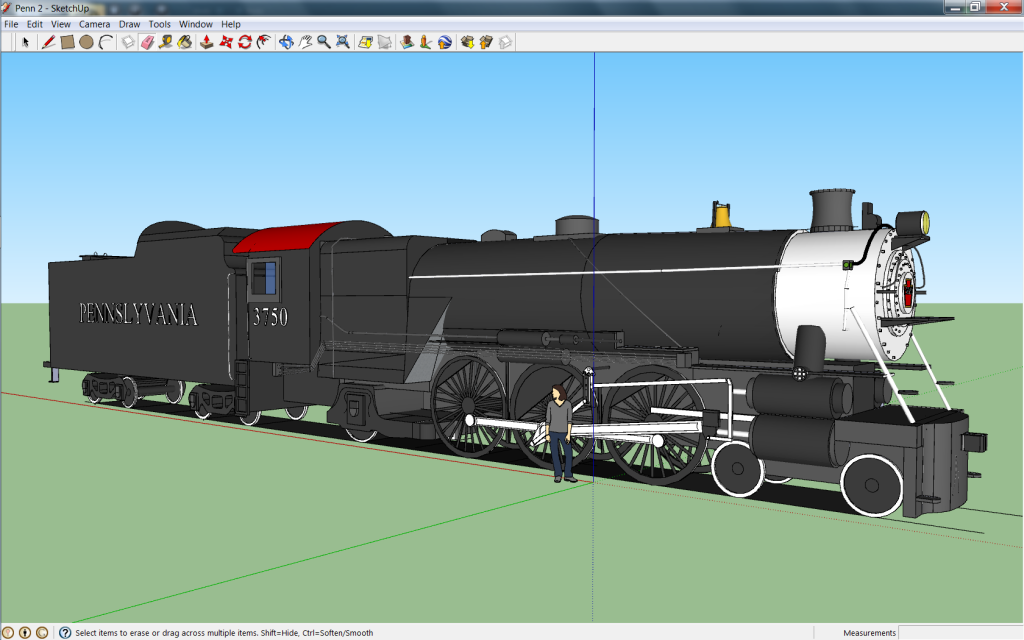Image resolution: width=1024 pixels, height=640 pixels.
Task: Click the red cab roof of locomotive
Action: (x=285, y=237)
